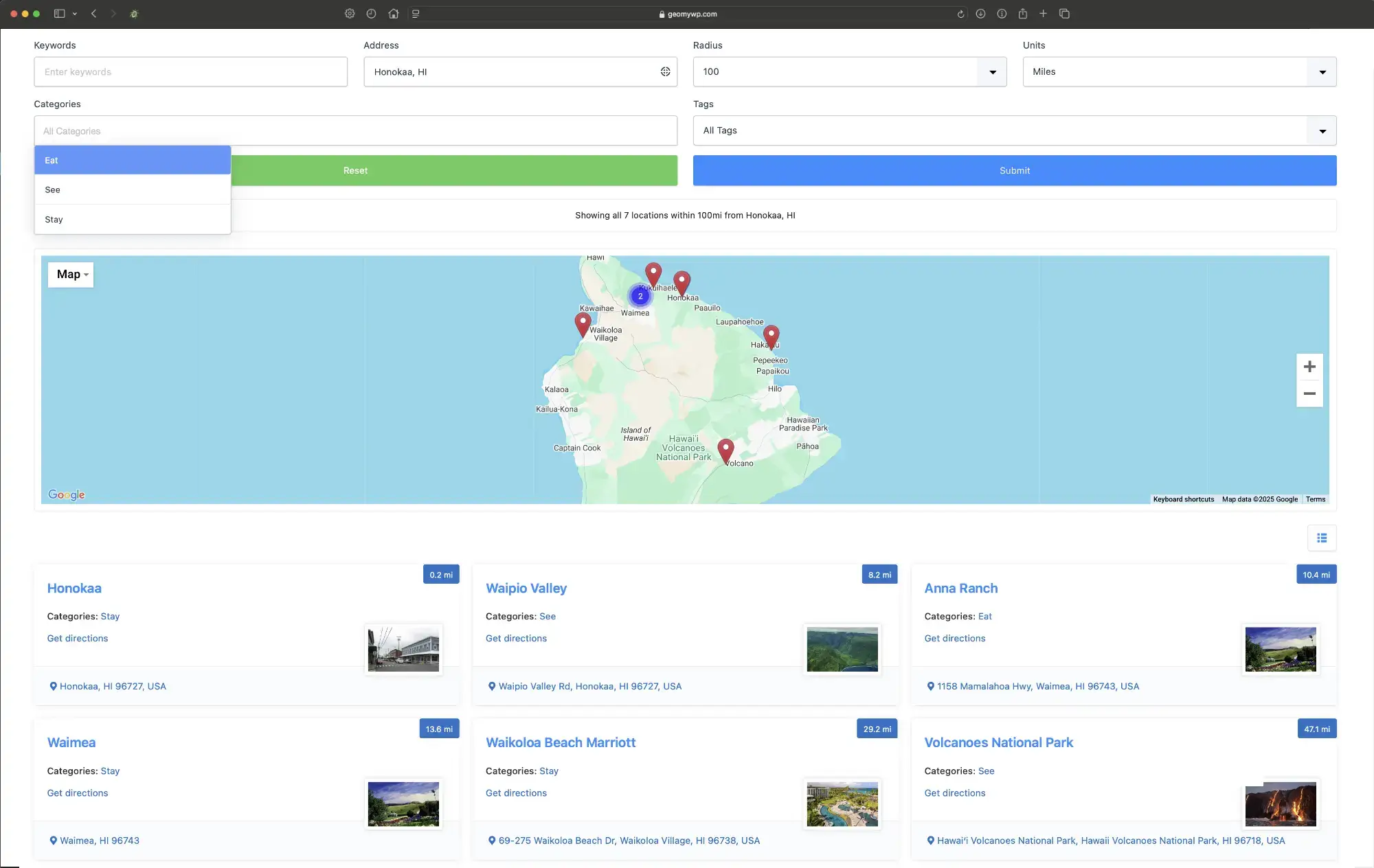Click the browser reload icon
This screenshot has width=1374, height=868.
(960, 14)
